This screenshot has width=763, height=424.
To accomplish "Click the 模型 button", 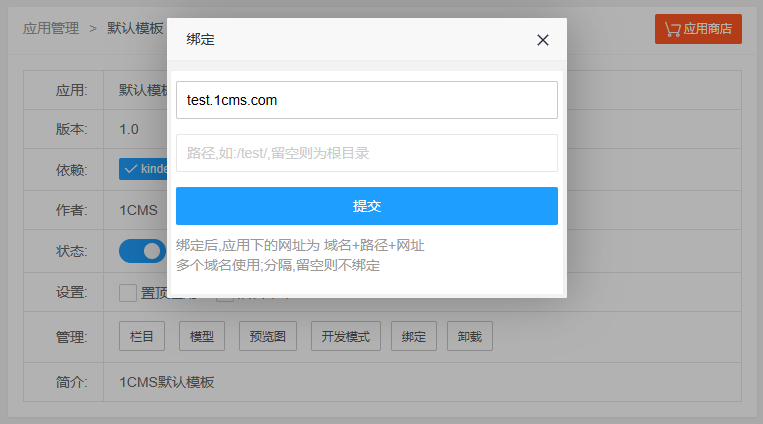I will pyautogui.click(x=202, y=337).
